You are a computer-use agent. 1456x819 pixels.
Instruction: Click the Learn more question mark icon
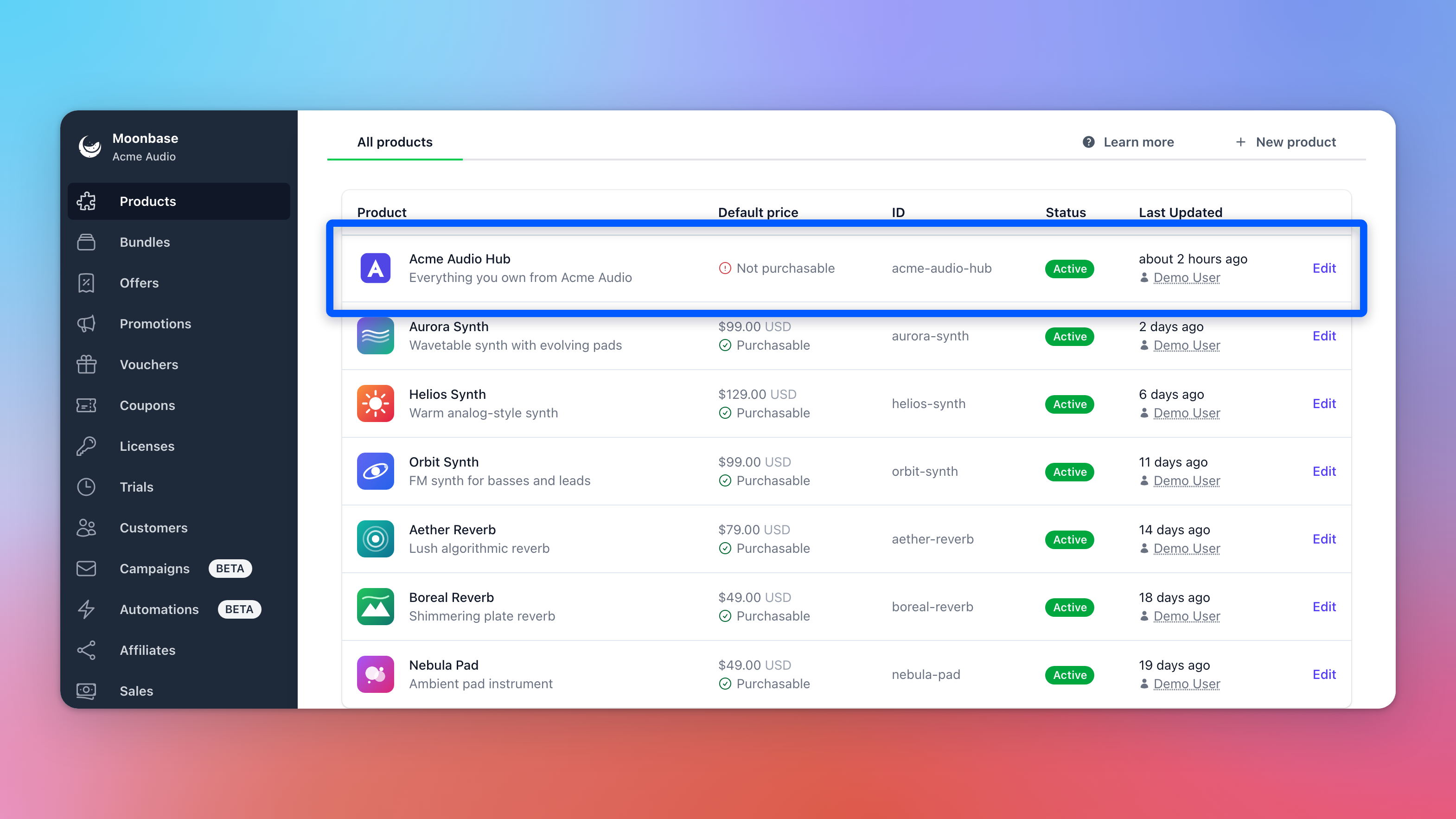click(1089, 142)
